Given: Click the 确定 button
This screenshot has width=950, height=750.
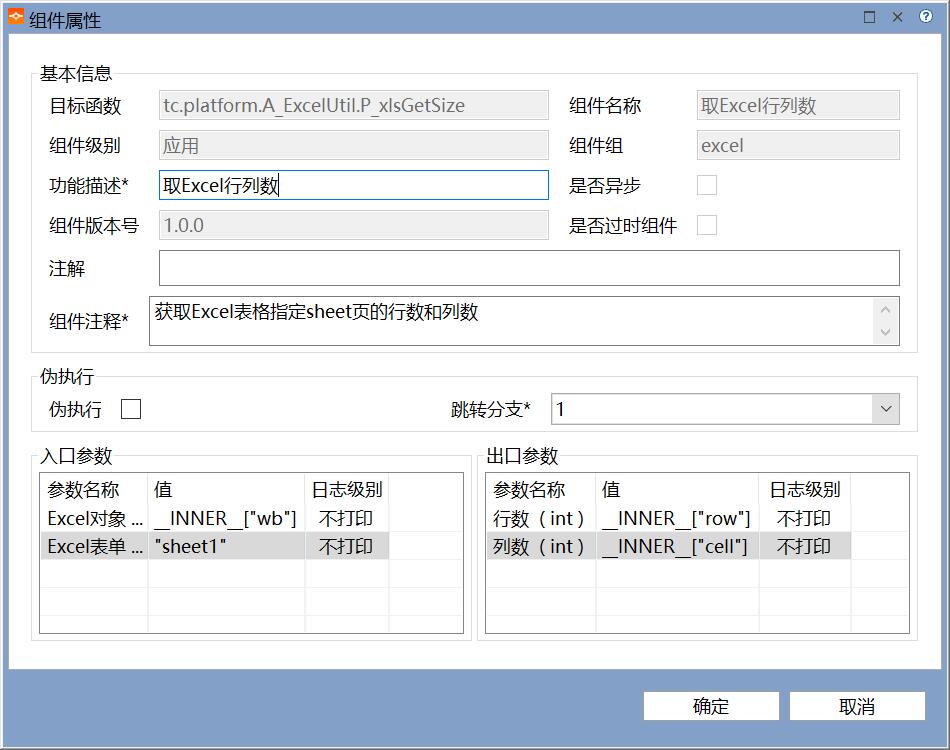Looking at the screenshot, I should point(711,706).
